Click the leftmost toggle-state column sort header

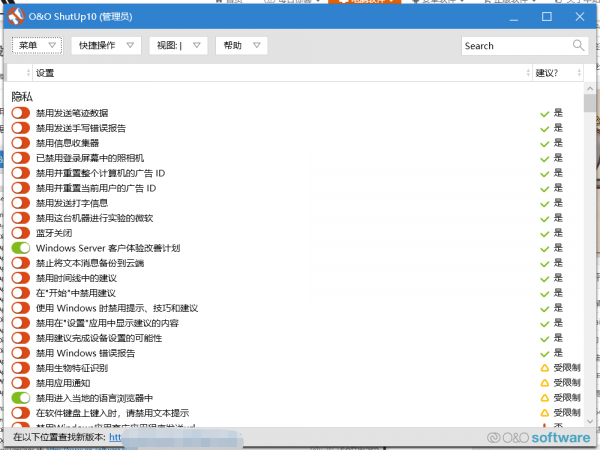click(x=20, y=73)
